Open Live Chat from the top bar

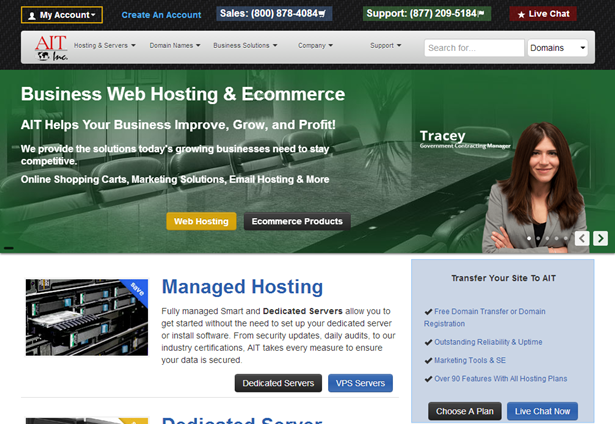[x=543, y=14]
